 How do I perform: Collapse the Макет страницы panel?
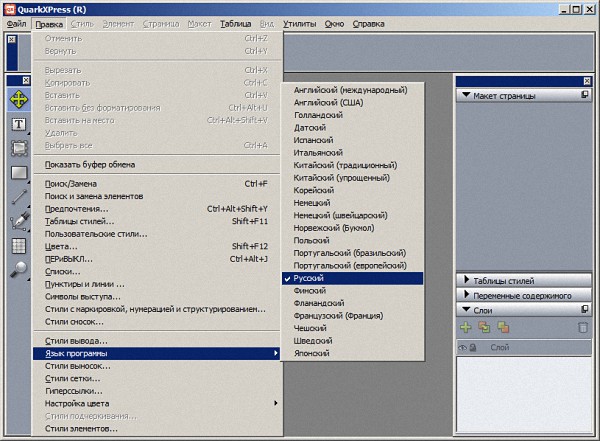click(466, 95)
